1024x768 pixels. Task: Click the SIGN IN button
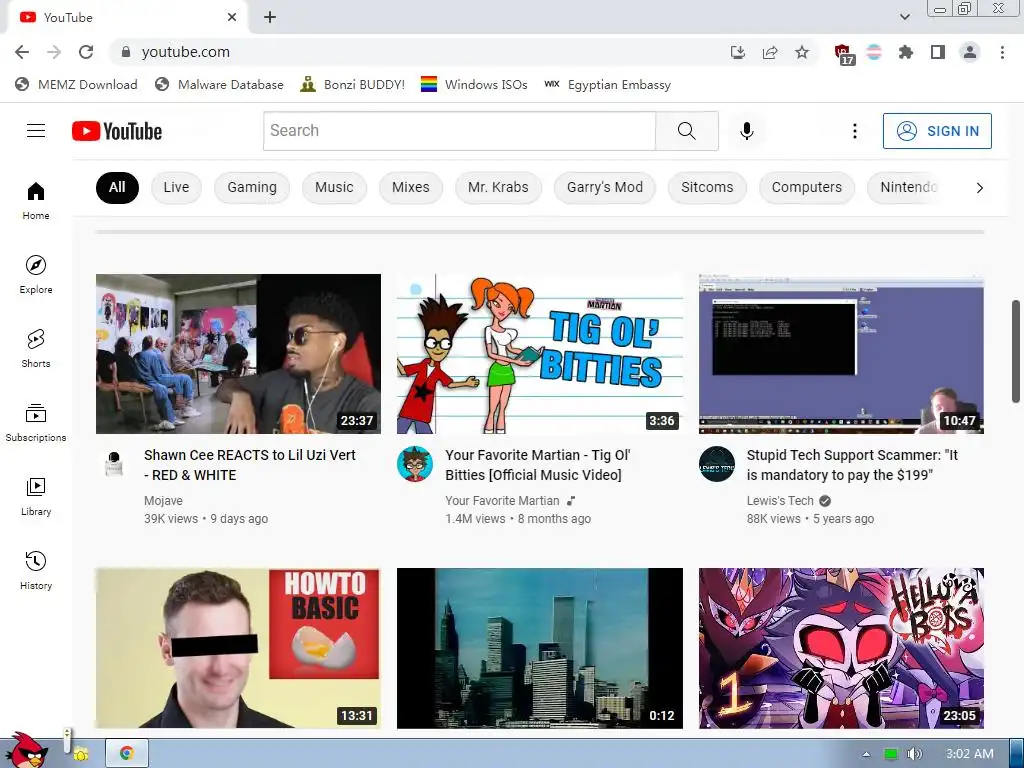pos(937,131)
